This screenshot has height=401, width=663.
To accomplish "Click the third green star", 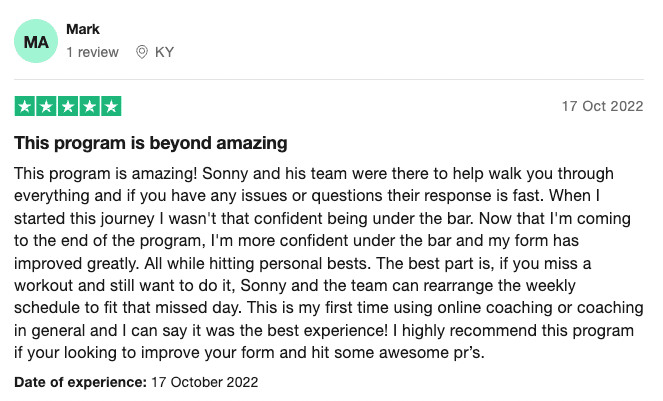I will 68,106.
